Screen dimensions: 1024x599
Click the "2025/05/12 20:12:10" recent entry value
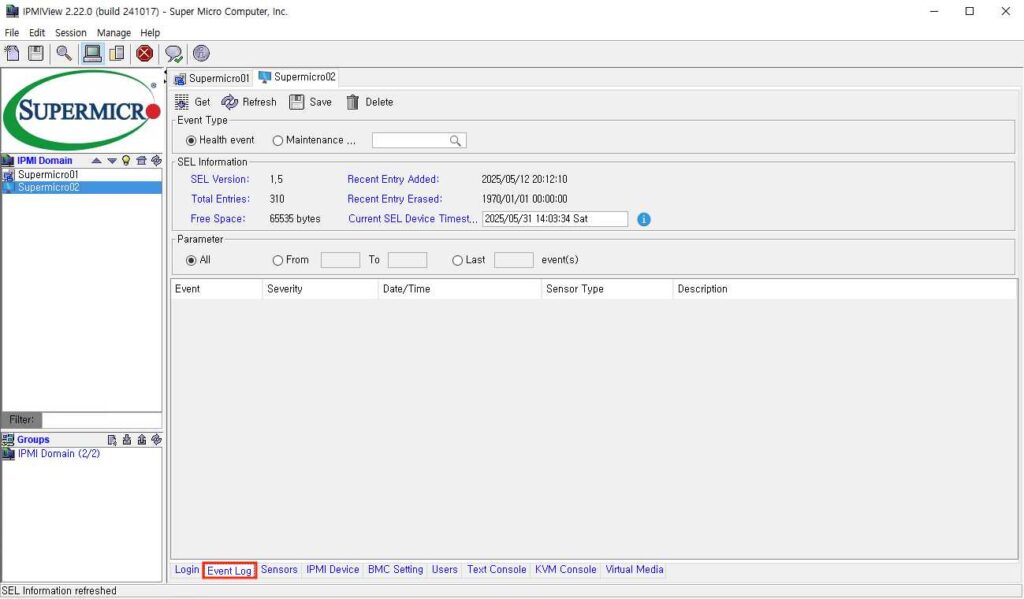[524, 180]
